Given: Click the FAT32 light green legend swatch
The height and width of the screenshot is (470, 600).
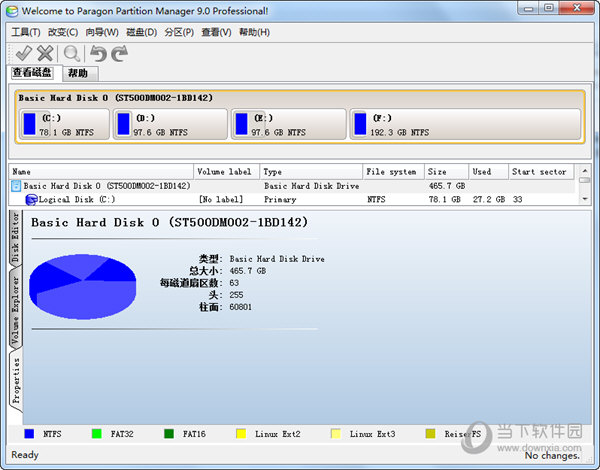Looking at the screenshot, I should pos(97,434).
